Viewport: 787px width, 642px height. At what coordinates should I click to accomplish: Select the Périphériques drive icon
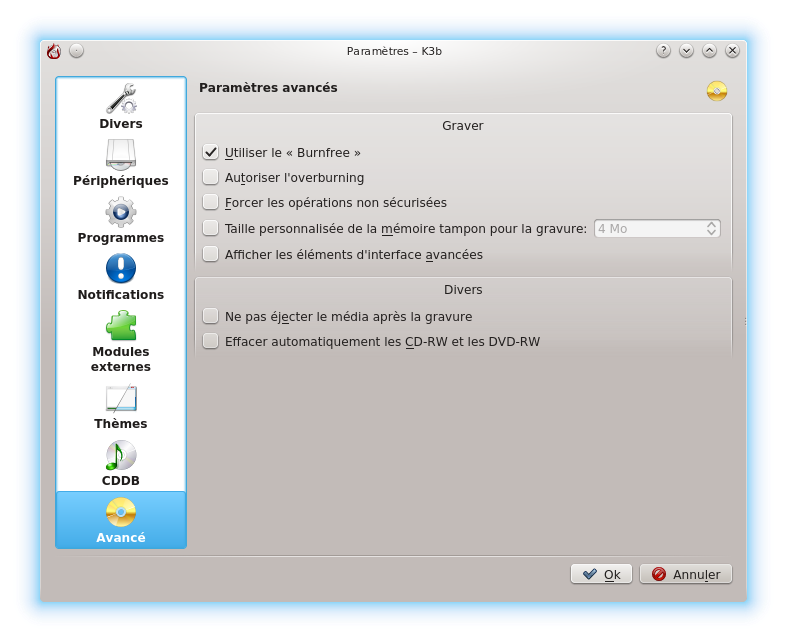tap(121, 155)
